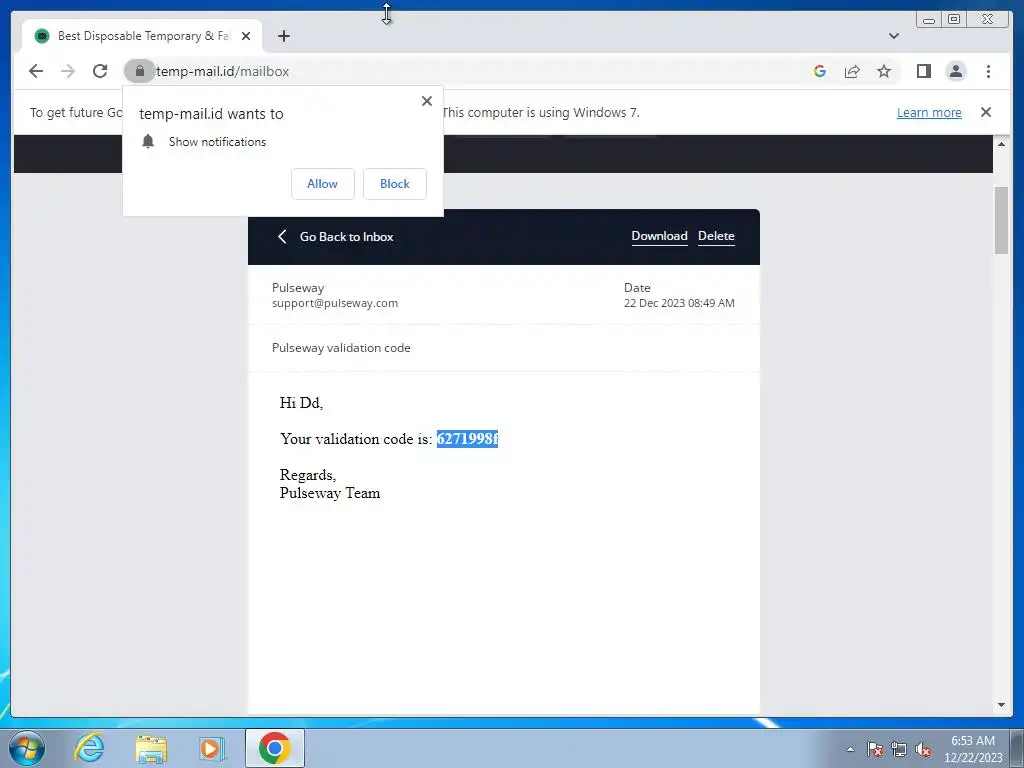Close the Best Disposable Temporary tab
This screenshot has width=1024, height=768.
(x=246, y=36)
